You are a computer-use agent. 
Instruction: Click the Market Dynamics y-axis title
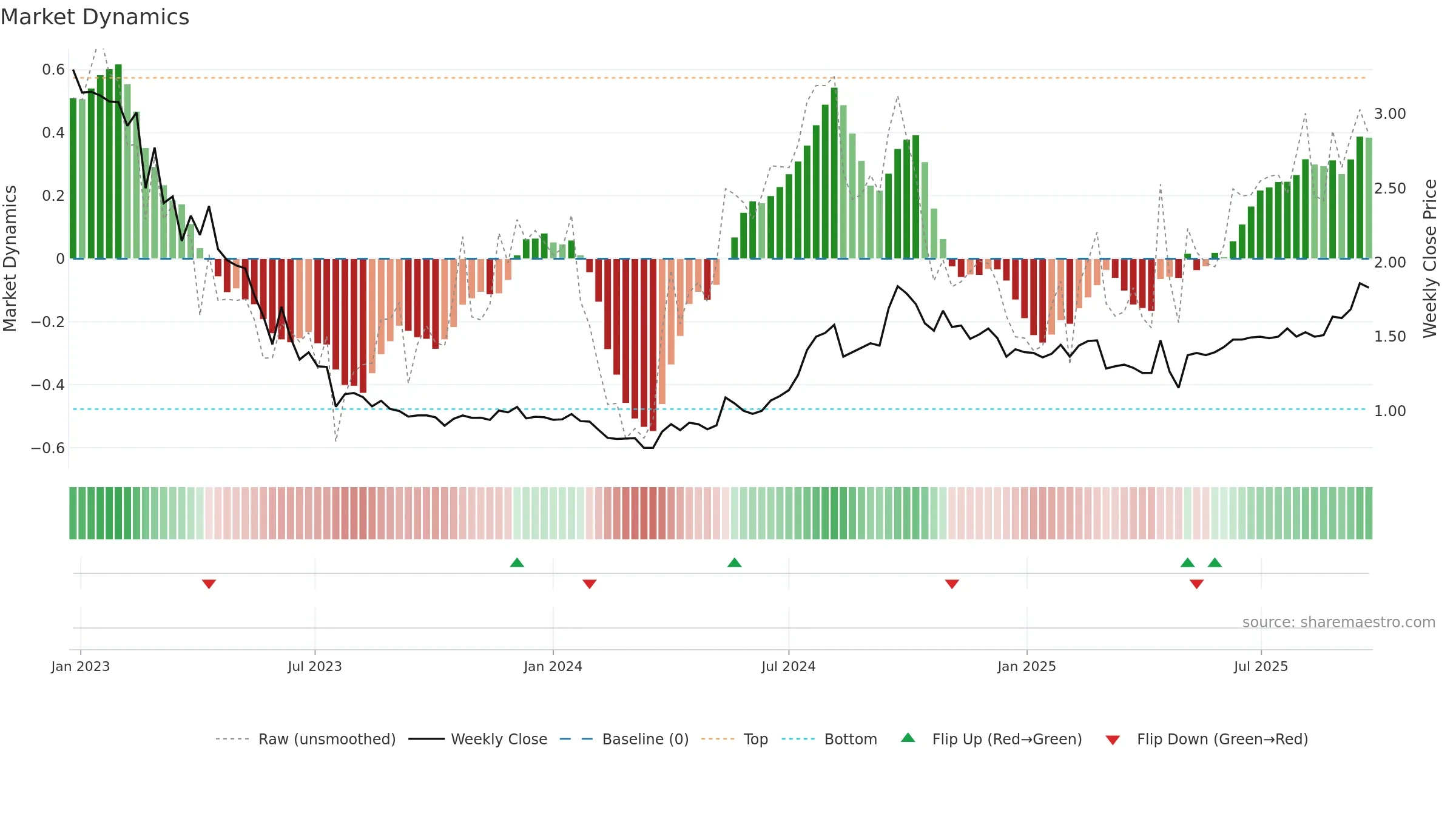(10, 258)
